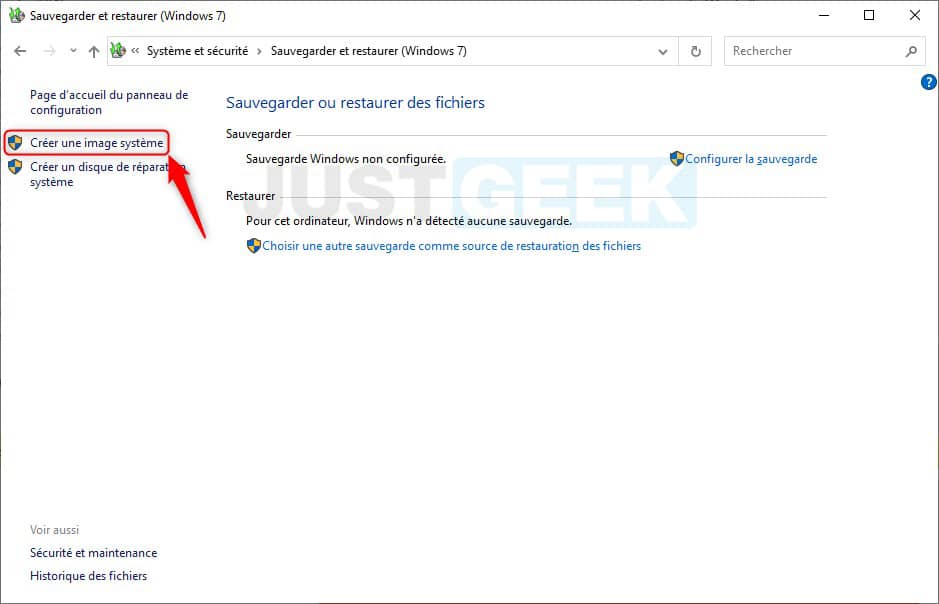Click the text Sauvegarde Windows non configurée
This screenshot has width=939, height=604.
346,159
